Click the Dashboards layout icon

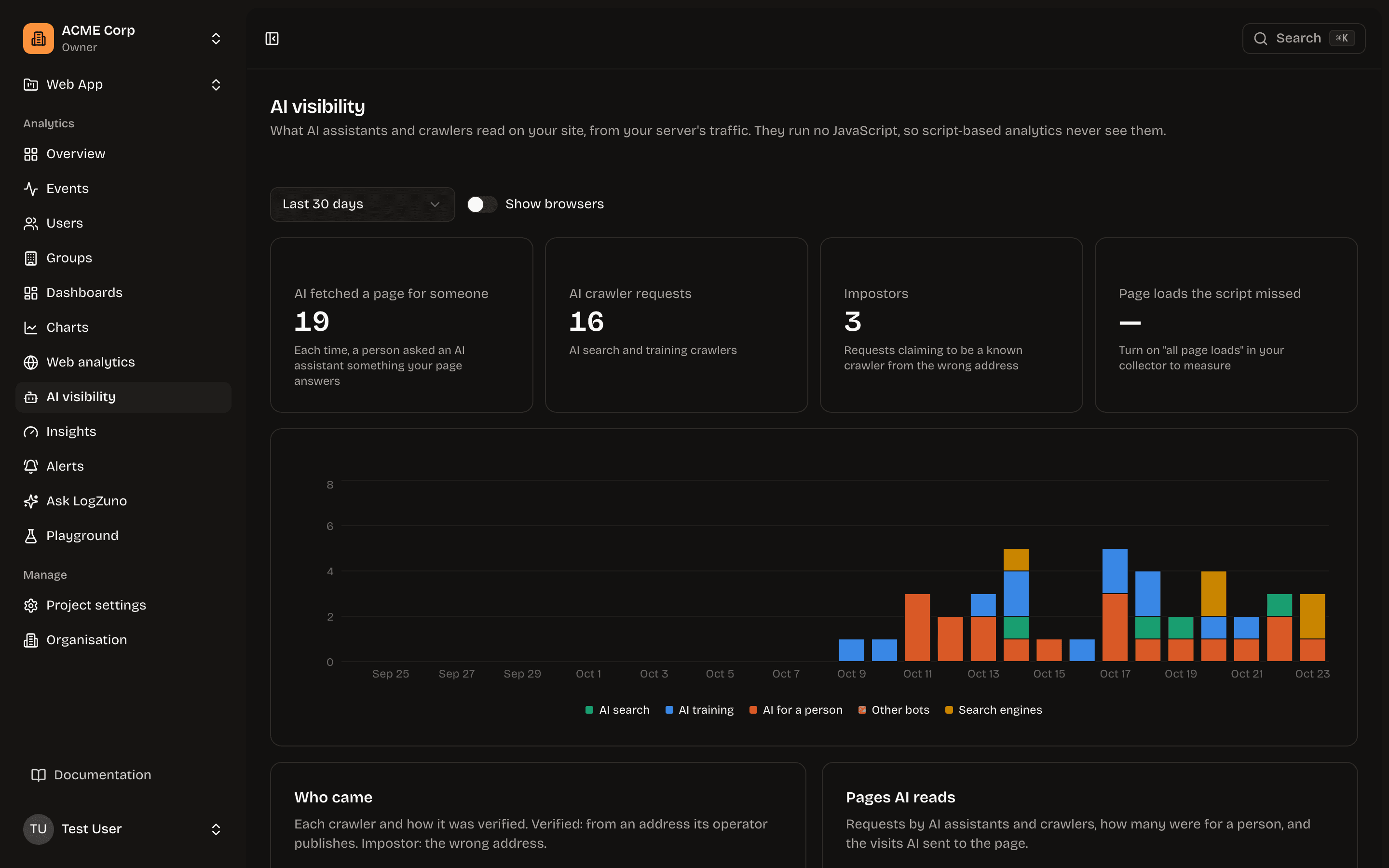(x=31, y=293)
